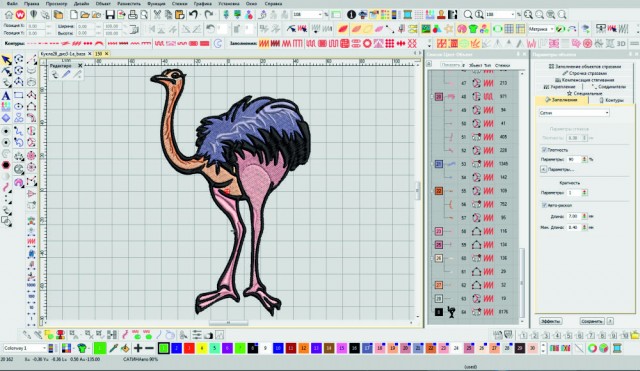Click the Open folder icon

point(84,15)
